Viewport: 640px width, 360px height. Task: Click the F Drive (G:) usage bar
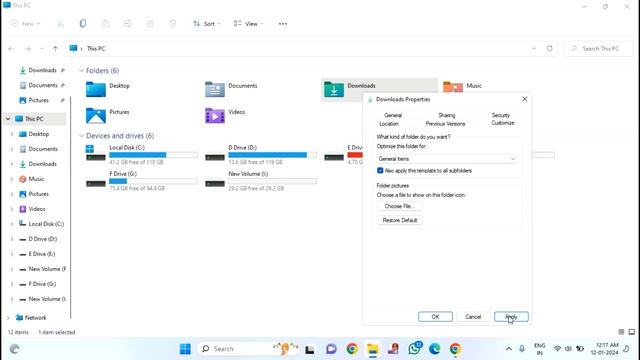click(x=153, y=181)
